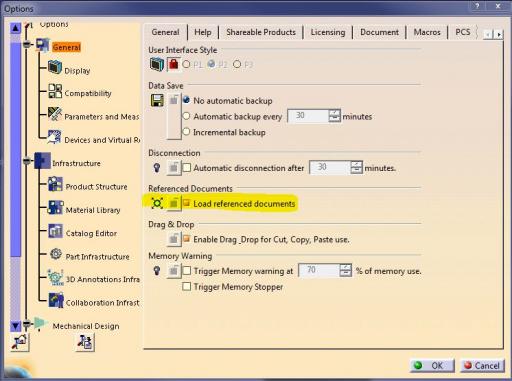This screenshot has height=381, width=512.
Task: Click the Data Save floppy disk icon
Action: click(x=157, y=100)
